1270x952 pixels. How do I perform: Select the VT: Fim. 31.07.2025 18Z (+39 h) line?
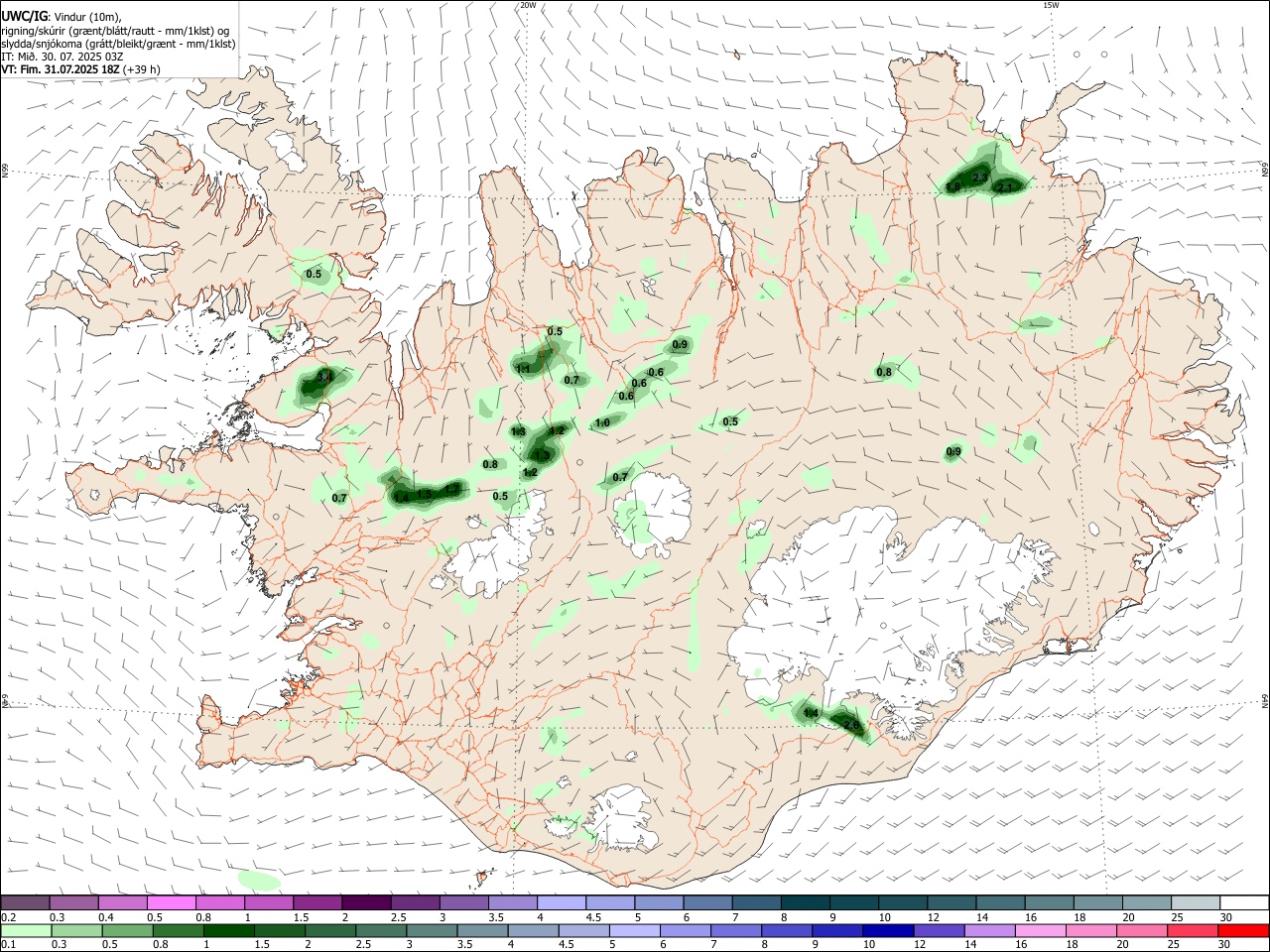80,69
